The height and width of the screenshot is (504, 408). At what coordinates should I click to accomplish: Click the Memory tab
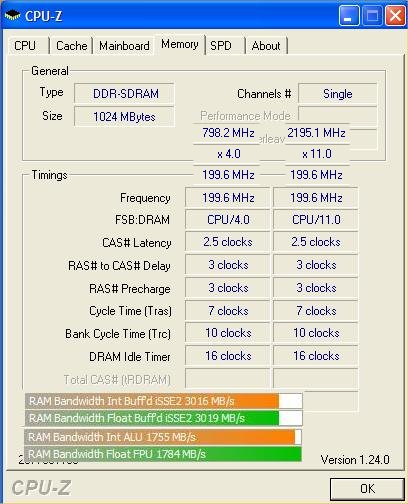point(180,44)
